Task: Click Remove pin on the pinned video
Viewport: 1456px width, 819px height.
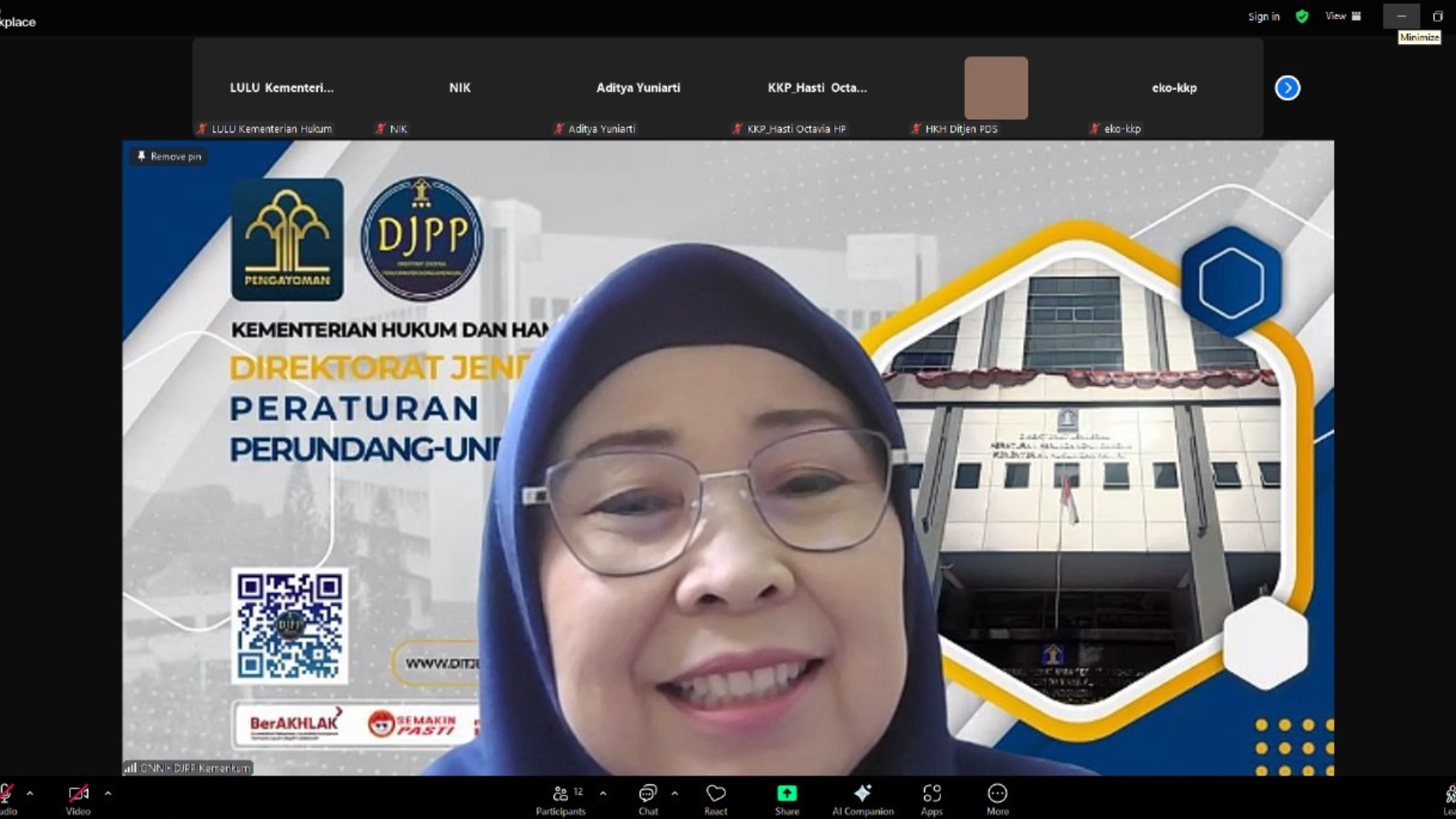Action: click(168, 156)
